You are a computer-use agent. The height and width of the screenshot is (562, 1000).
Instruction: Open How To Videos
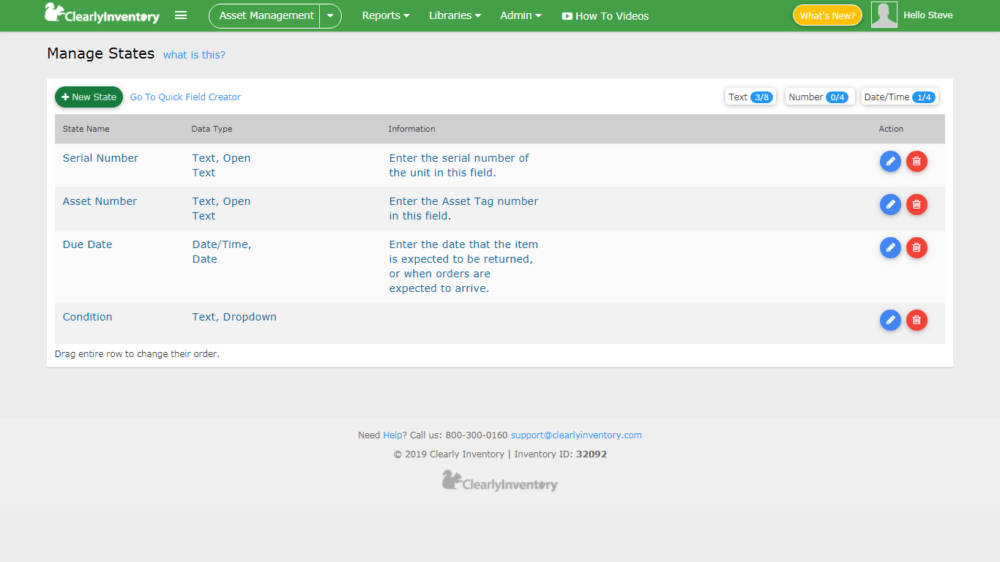[605, 16]
